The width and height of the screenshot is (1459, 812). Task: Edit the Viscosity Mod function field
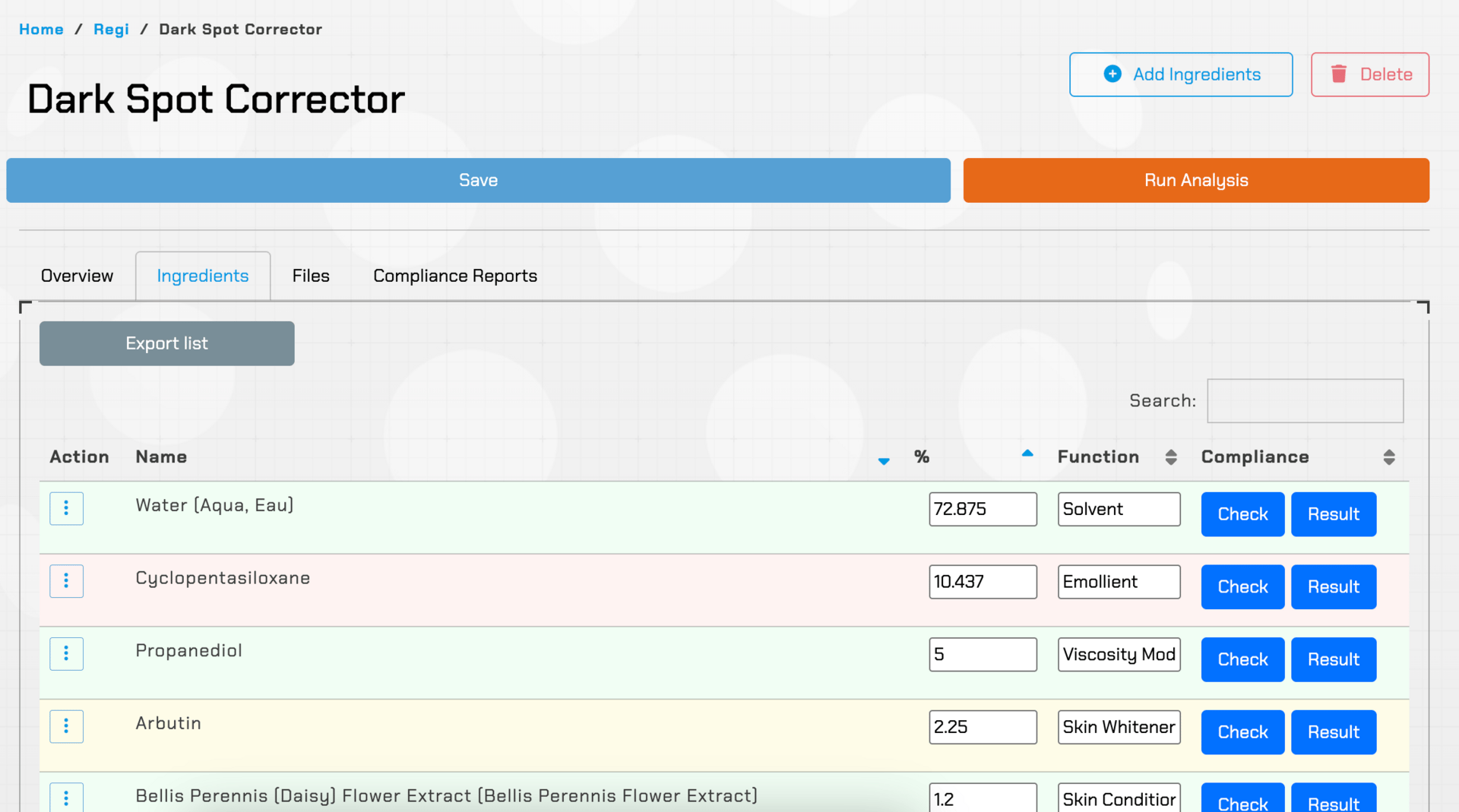point(1119,654)
